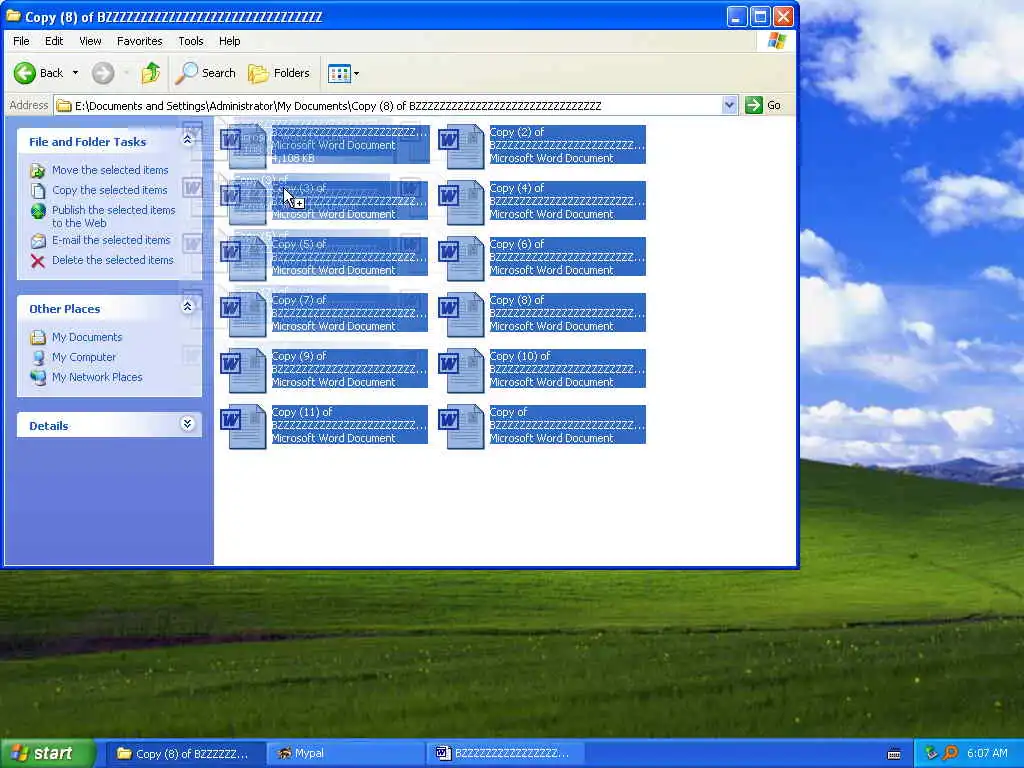
Task: Click the 6:07 AM clock
Action: [x=987, y=753]
